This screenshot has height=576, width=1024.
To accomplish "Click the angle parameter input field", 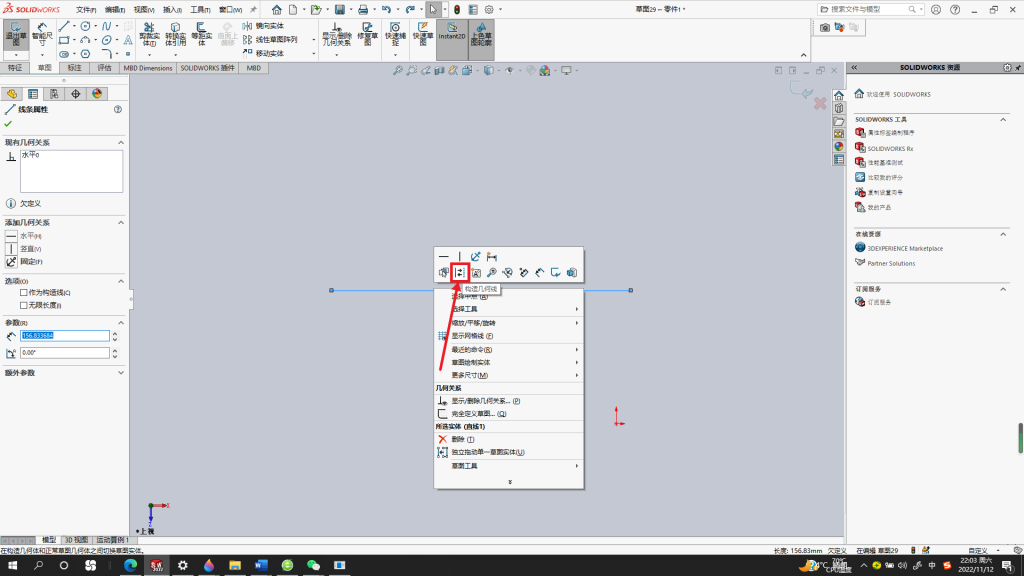I will (65, 353).
